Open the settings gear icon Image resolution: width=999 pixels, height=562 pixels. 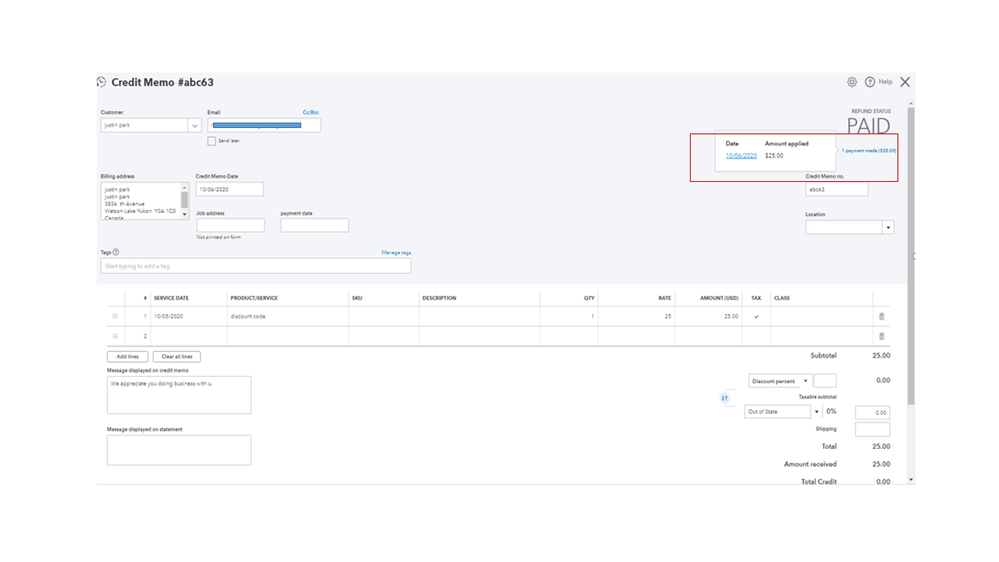point(852,82)
